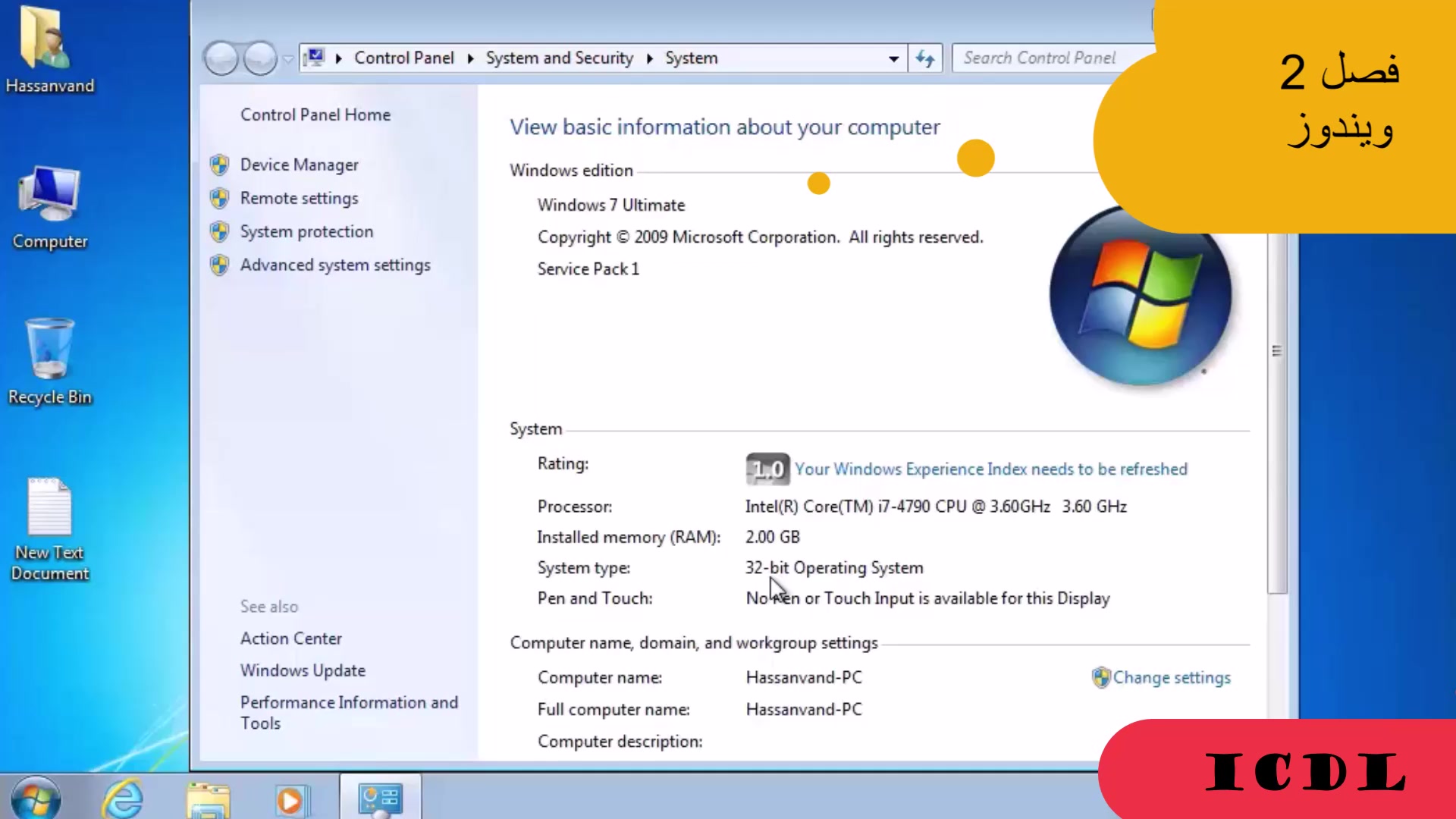Go to Control Panel Home

click(315, 115)
